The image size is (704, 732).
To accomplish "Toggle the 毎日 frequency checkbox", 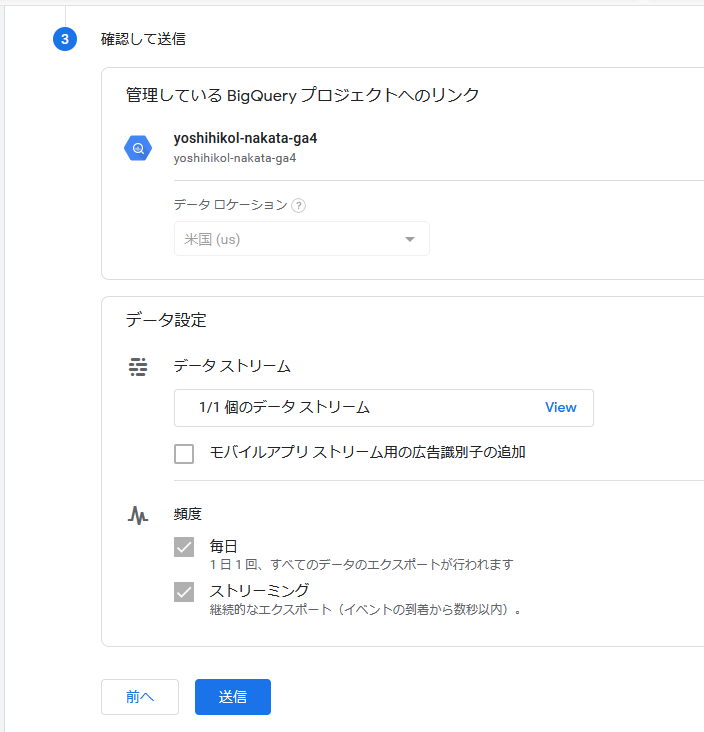I will pyautogui.click(x=184, y=547).
